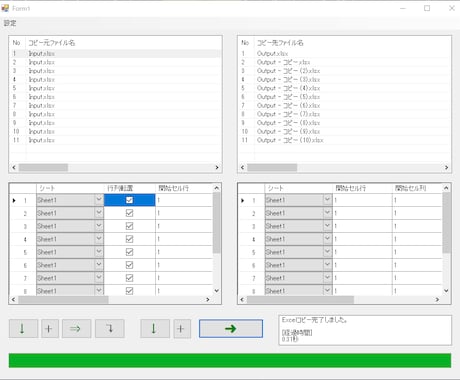Image resolution: width=460 pixels, height=380 pixels.
Task: Select row 11 Input.xlsx in the source file list
Action: 115,140
